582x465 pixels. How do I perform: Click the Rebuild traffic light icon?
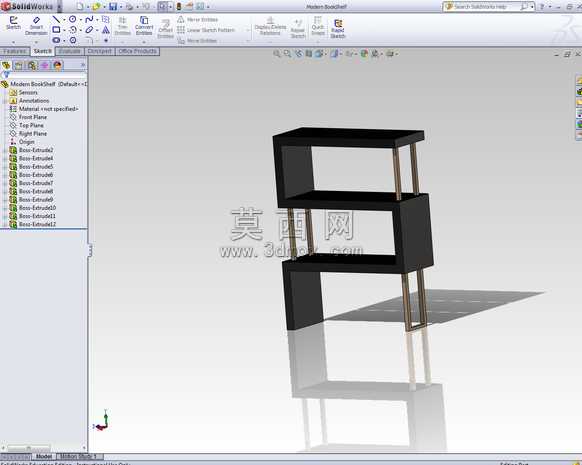click(x=179, y=6)
